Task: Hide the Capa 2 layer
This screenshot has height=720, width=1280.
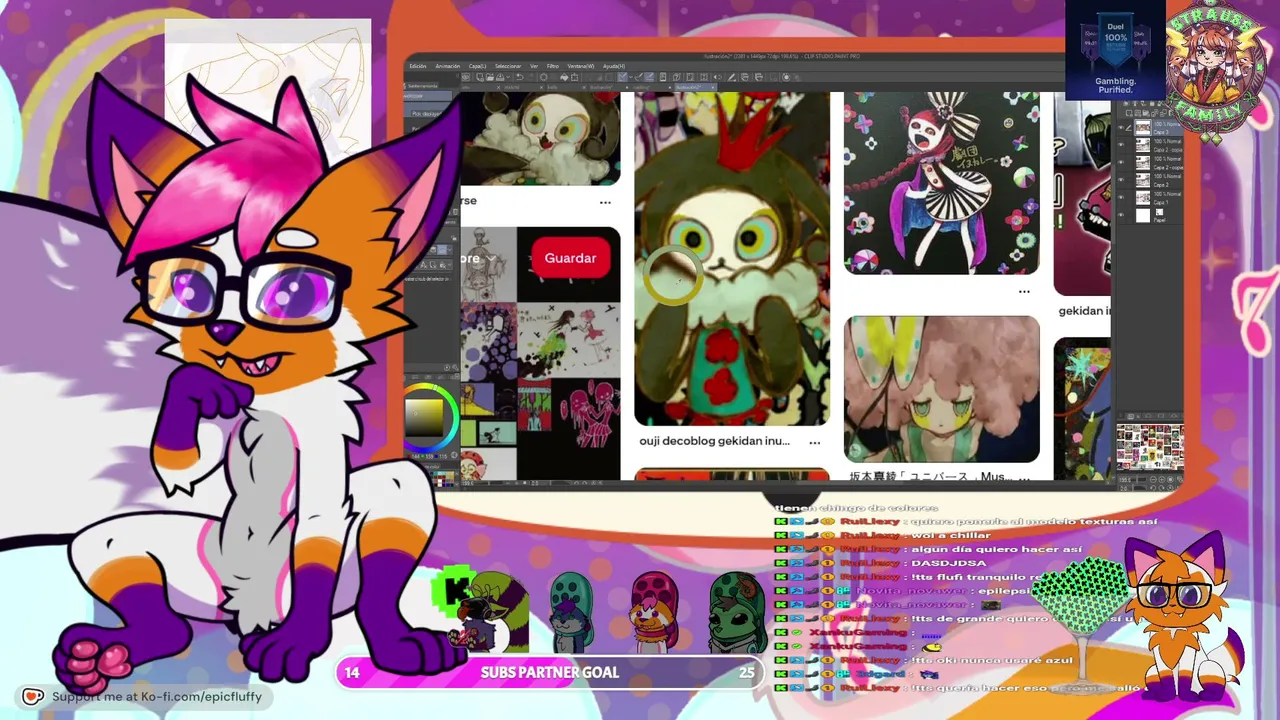Action: click(1120, 181)
